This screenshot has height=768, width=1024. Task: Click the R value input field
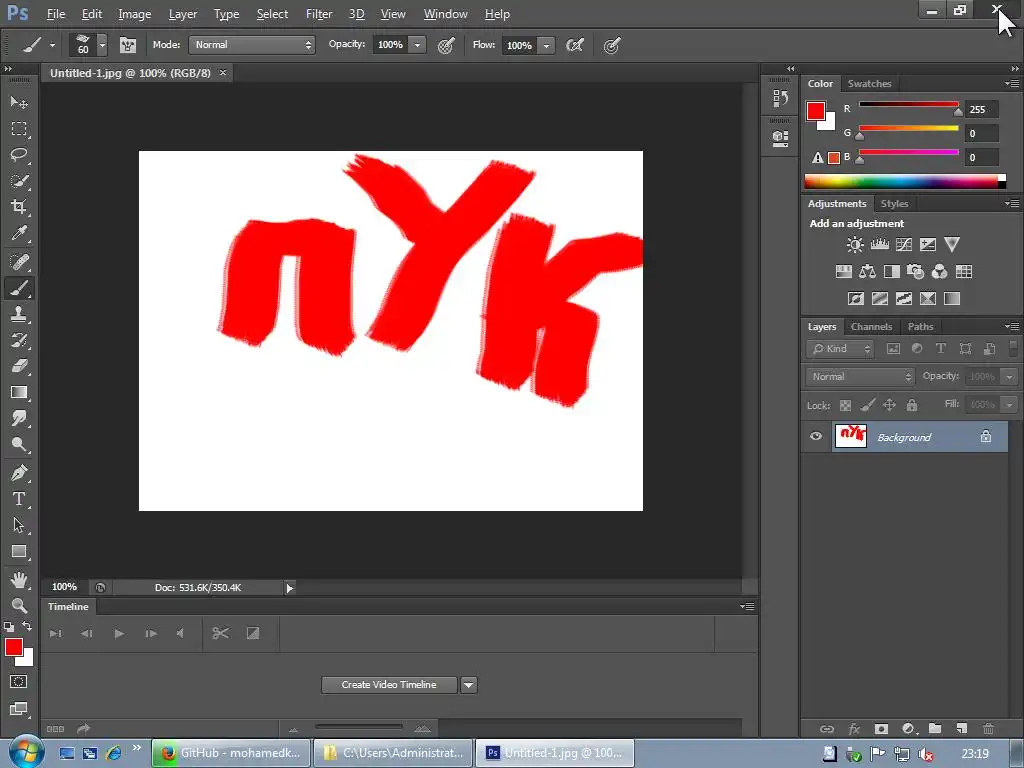(x=982, y=109)
